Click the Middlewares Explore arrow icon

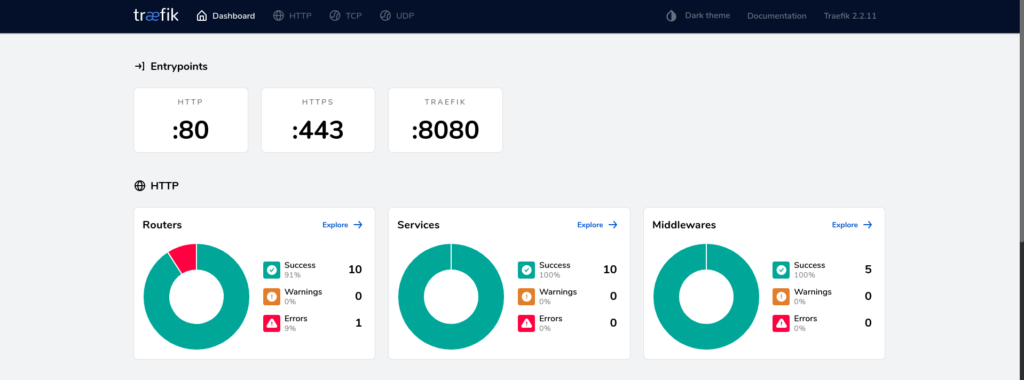[867, 225]
